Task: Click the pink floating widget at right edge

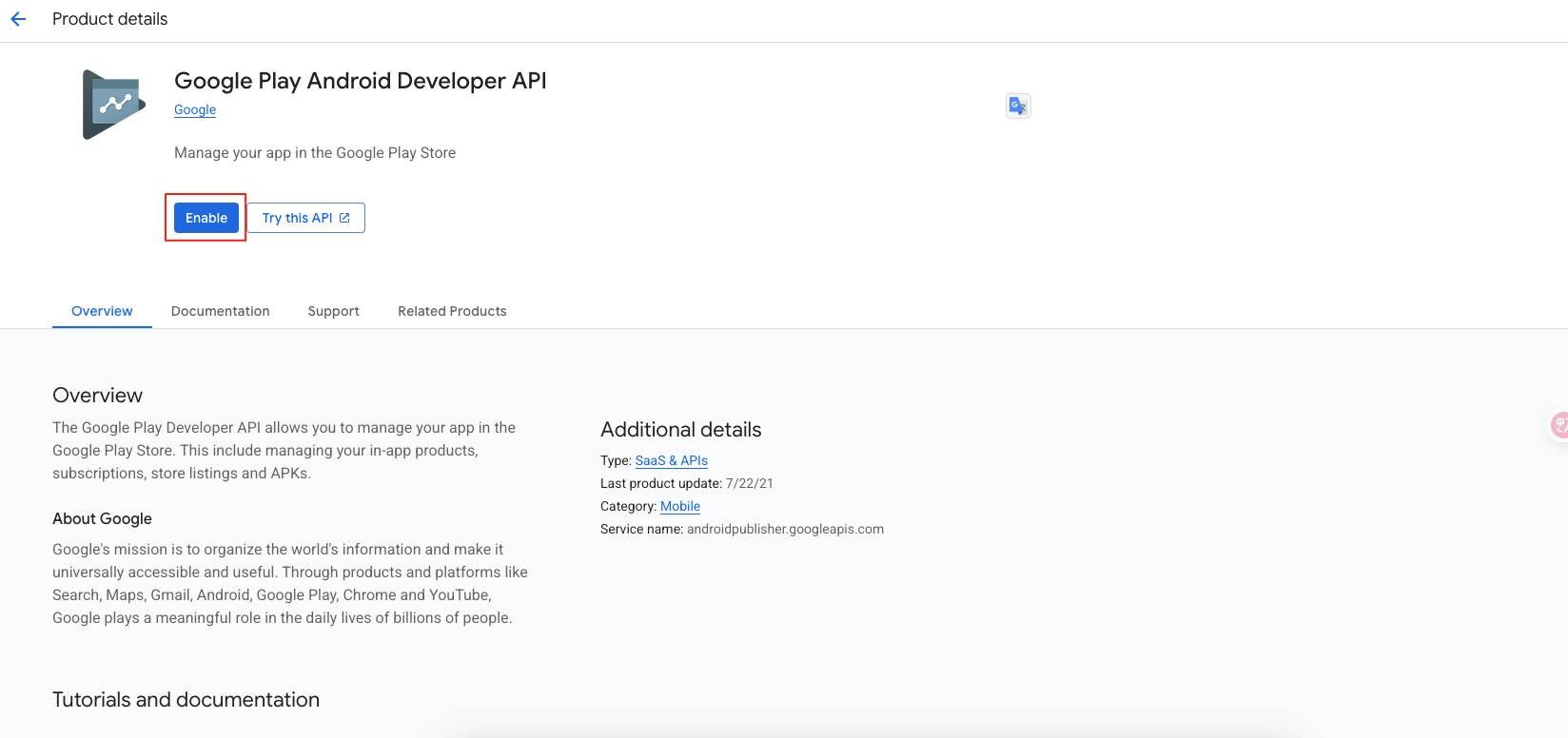Action: click(1558, 425)
